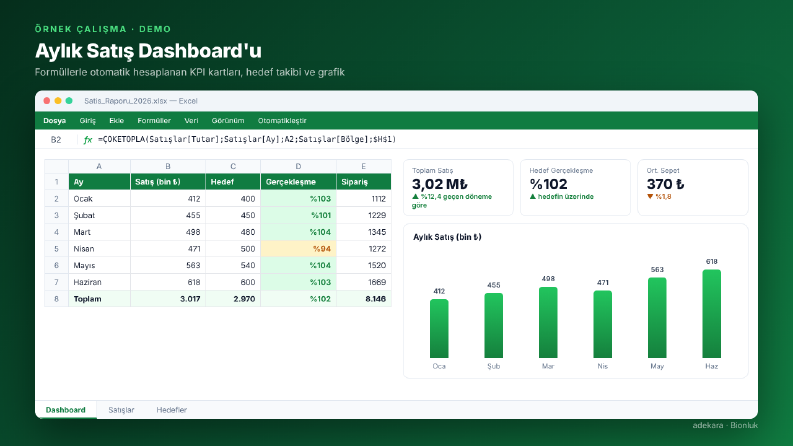Click the 'Mayıs' cell
The image size is (793, 446).
tap(99, 265)
